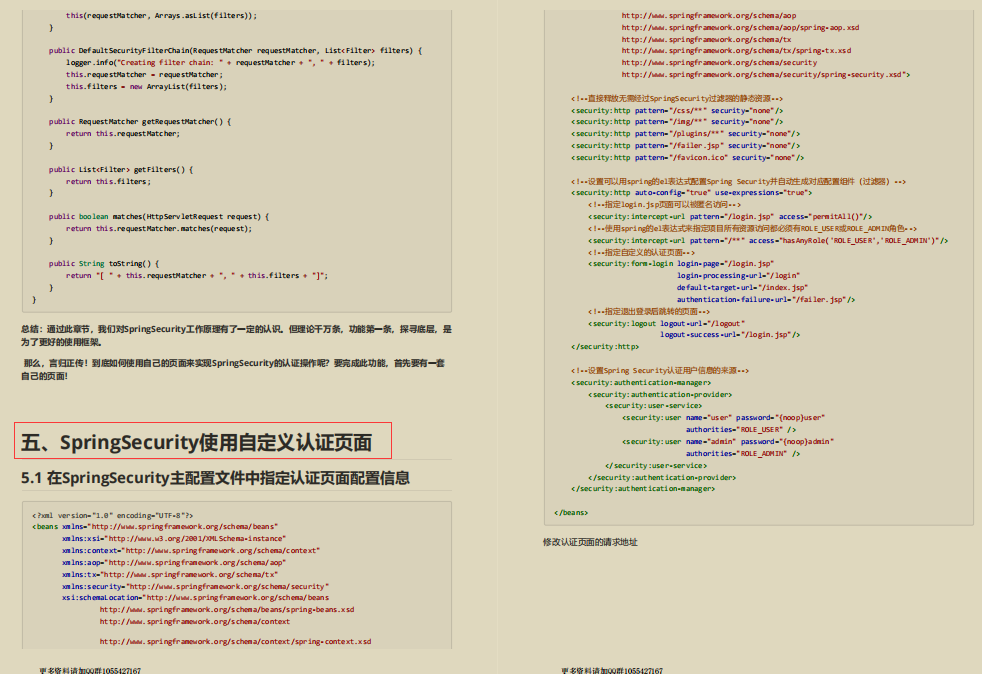Viewport: 982px width, 674px height.
Task: Click the 'authorities="ROLE_ADMIN" />' line
Action: pyautogui.click(x=743, y=454)
